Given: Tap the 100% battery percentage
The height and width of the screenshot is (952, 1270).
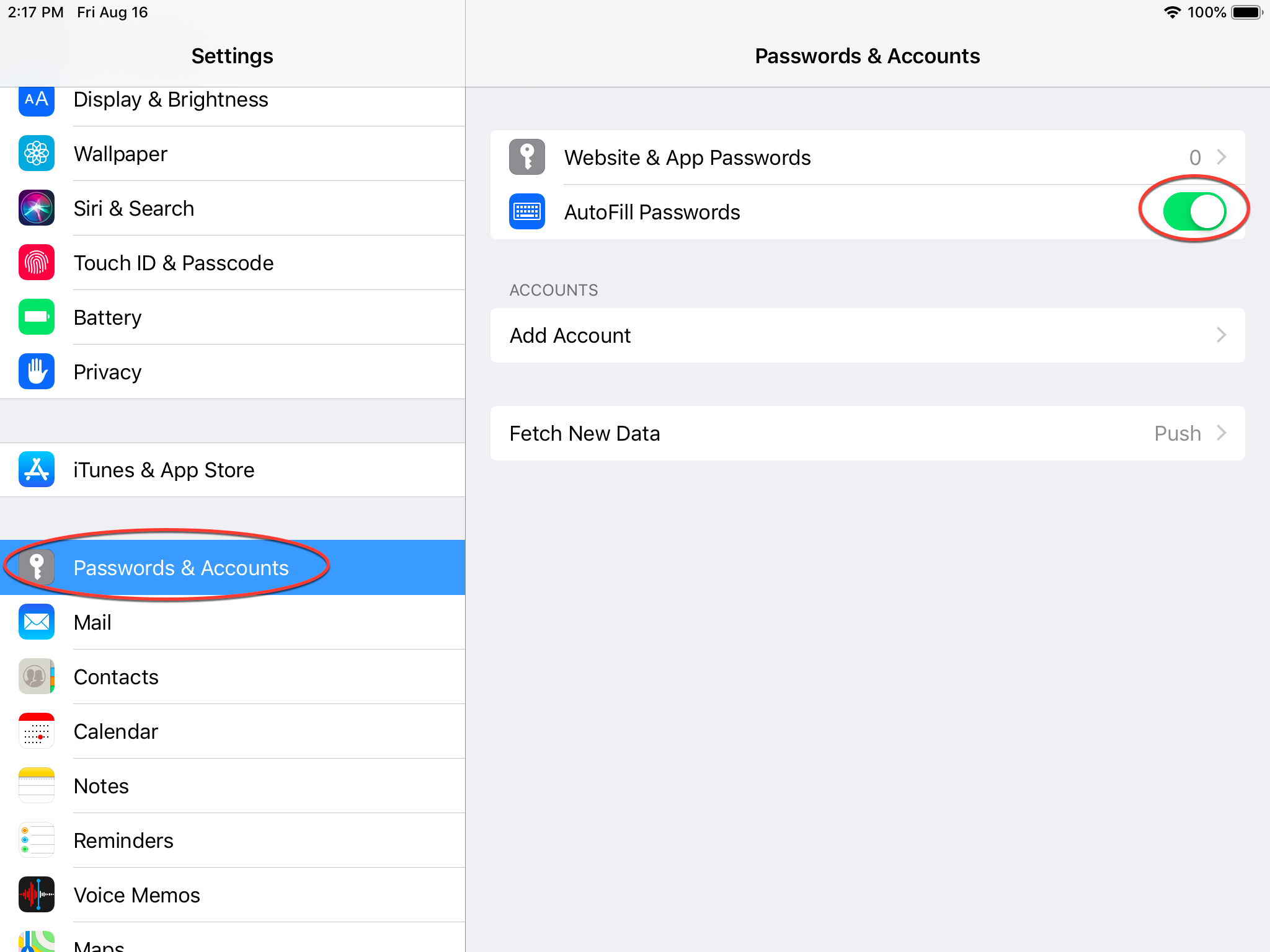Looking at the screenshot, I should 1206,12.
